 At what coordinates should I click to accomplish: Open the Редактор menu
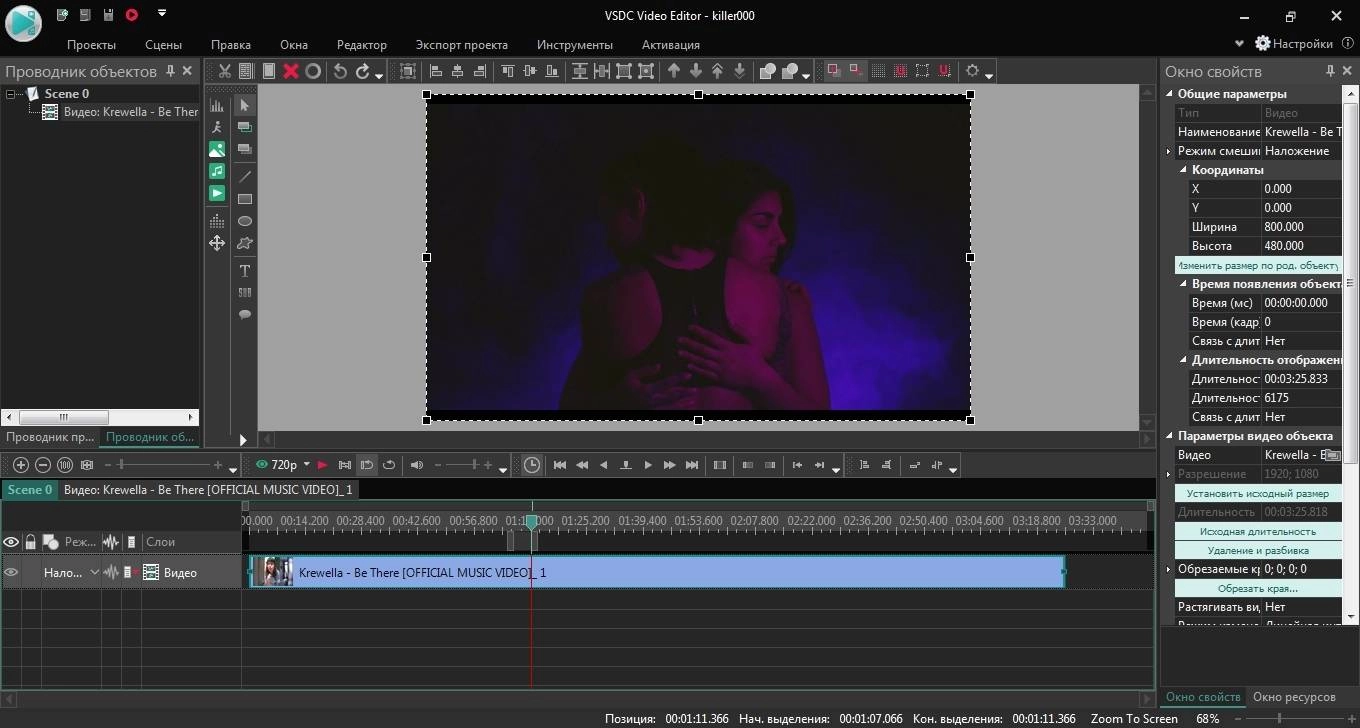click(362, 45)
